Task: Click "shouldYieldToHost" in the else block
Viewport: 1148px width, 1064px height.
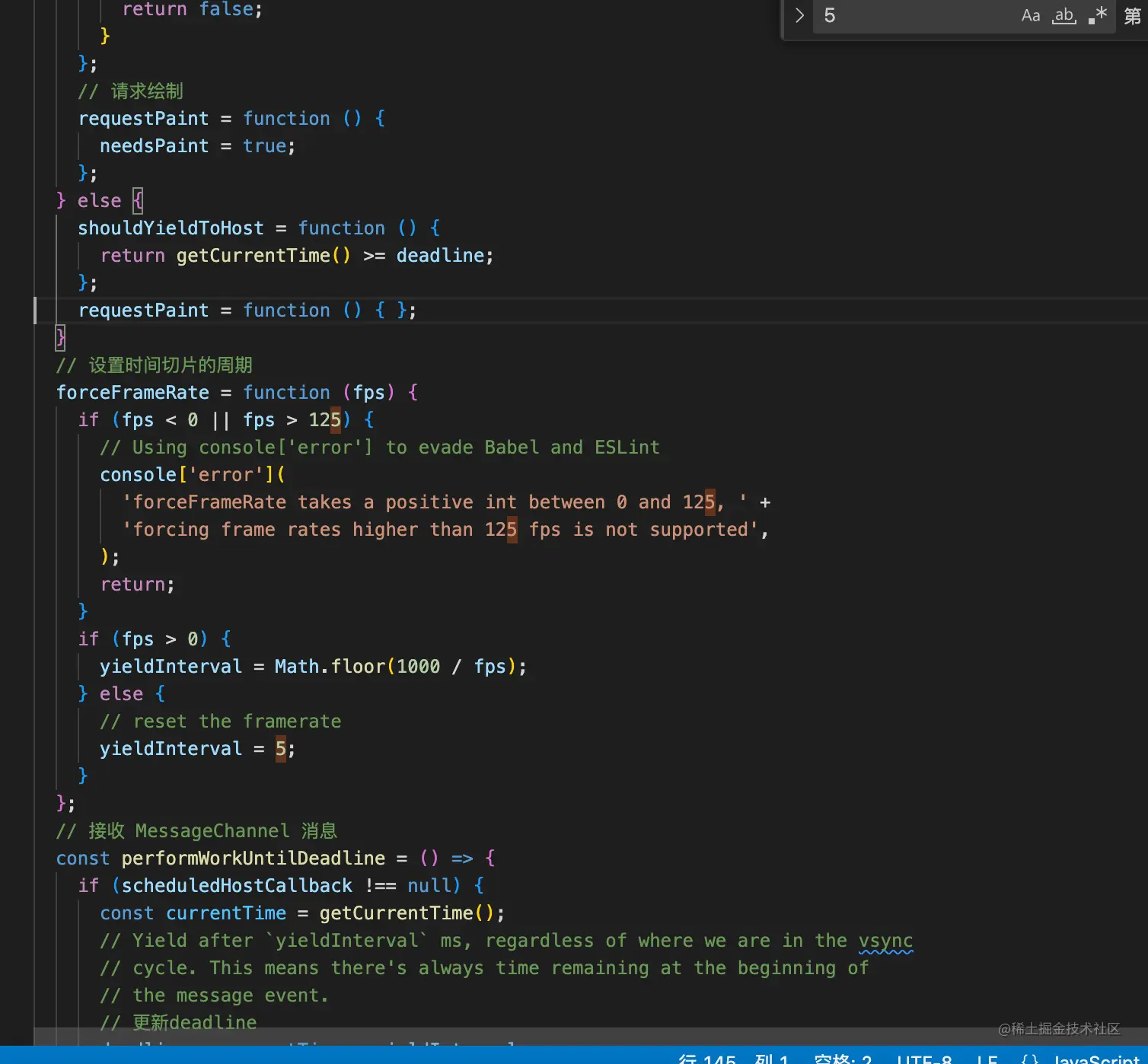Action: [x=171, y=228]
